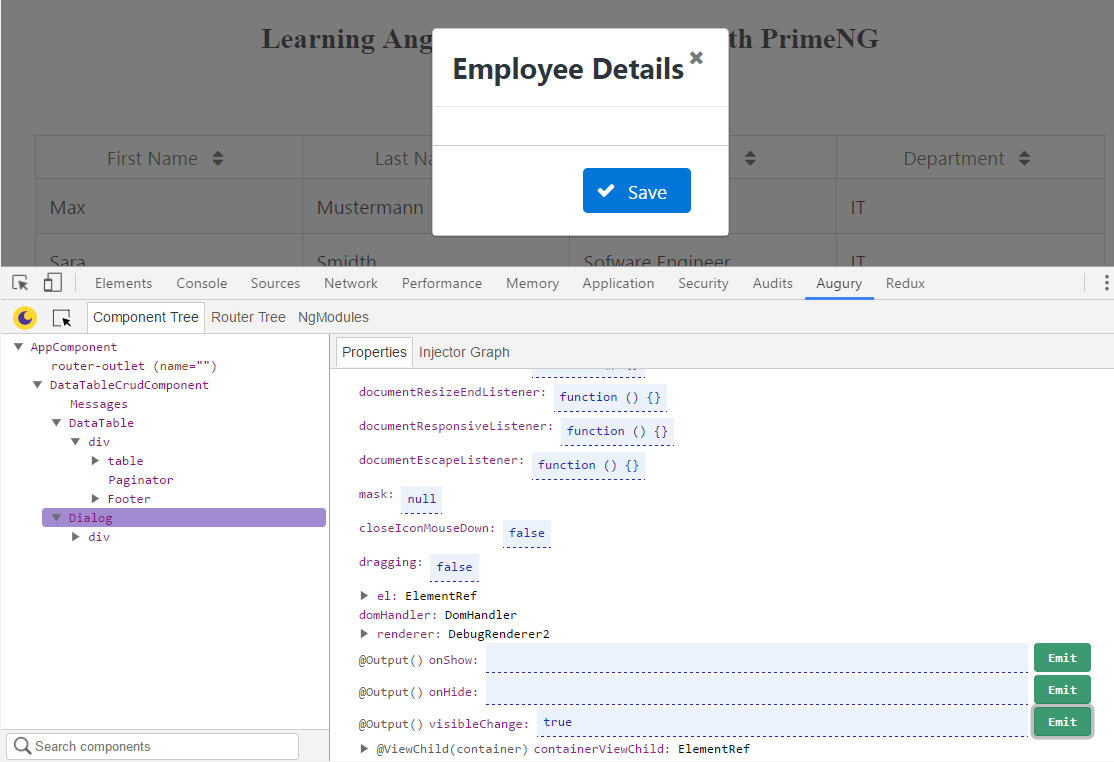Select the Dialog component row

point(184,518)
